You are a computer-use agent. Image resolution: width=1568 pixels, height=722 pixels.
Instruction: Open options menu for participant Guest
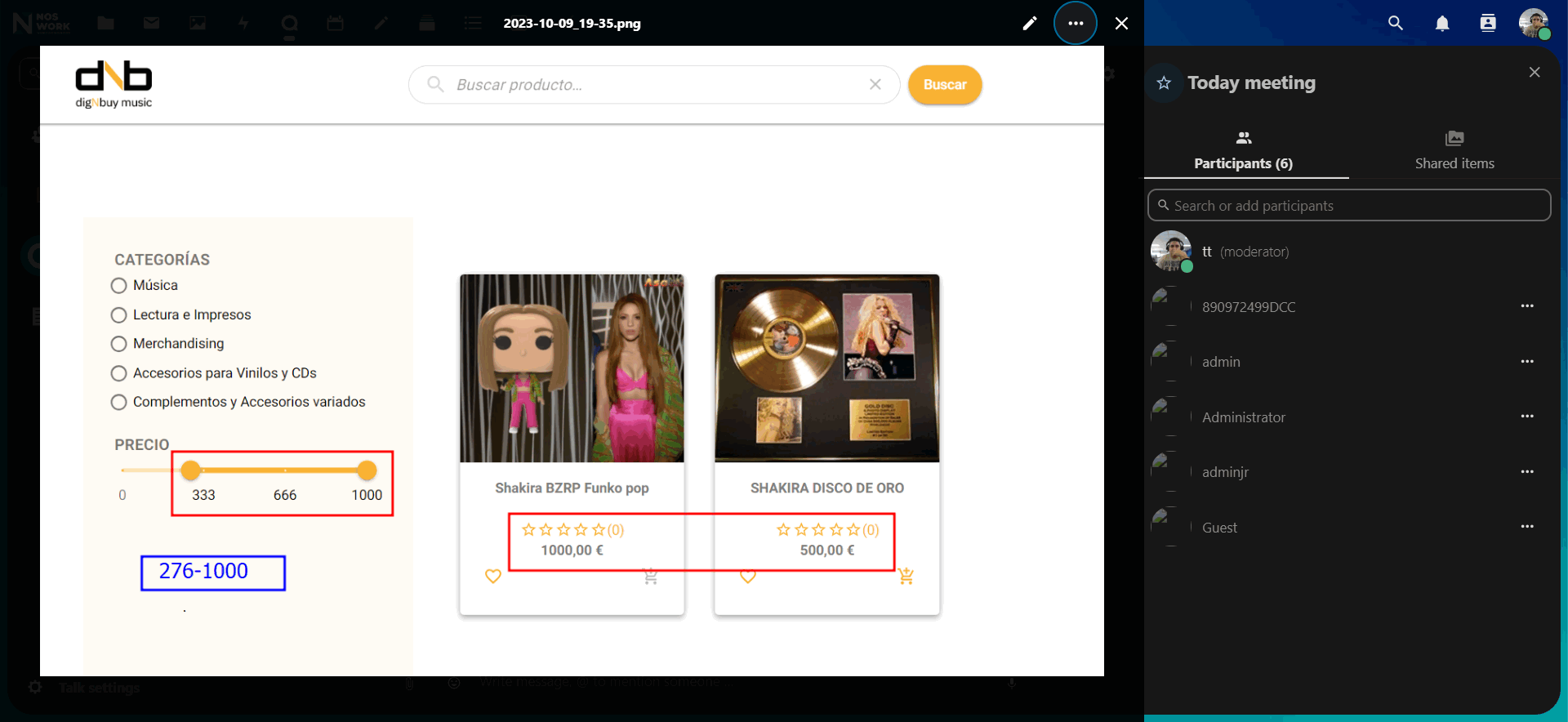[1527, 527]
